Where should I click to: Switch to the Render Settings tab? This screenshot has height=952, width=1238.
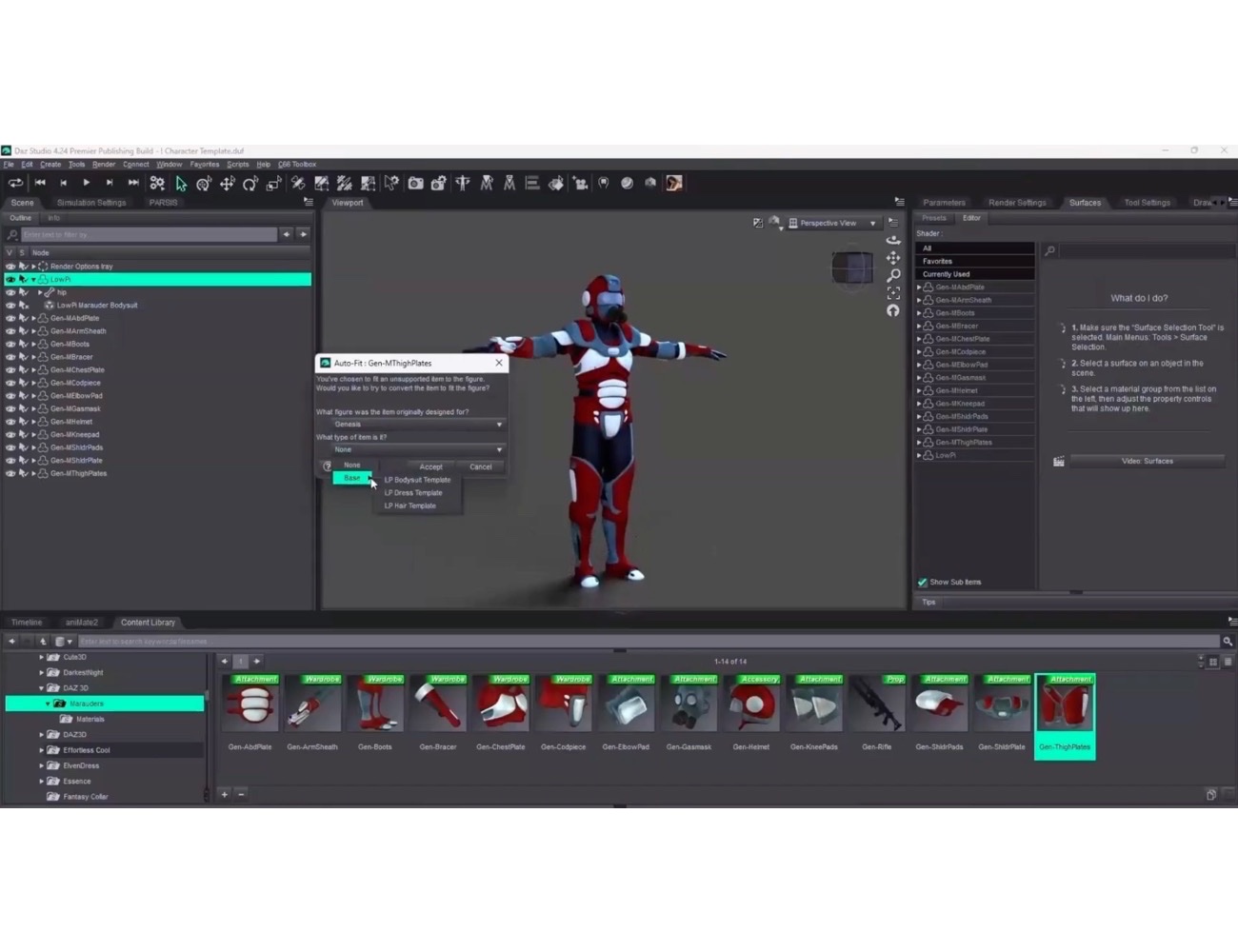click(x=1017, y=202)
